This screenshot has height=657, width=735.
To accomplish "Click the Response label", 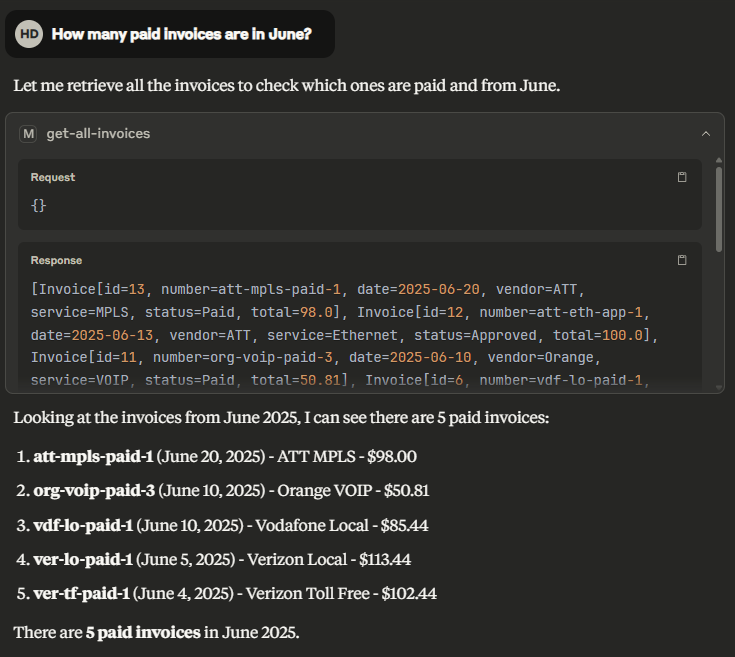I will 56,261.
